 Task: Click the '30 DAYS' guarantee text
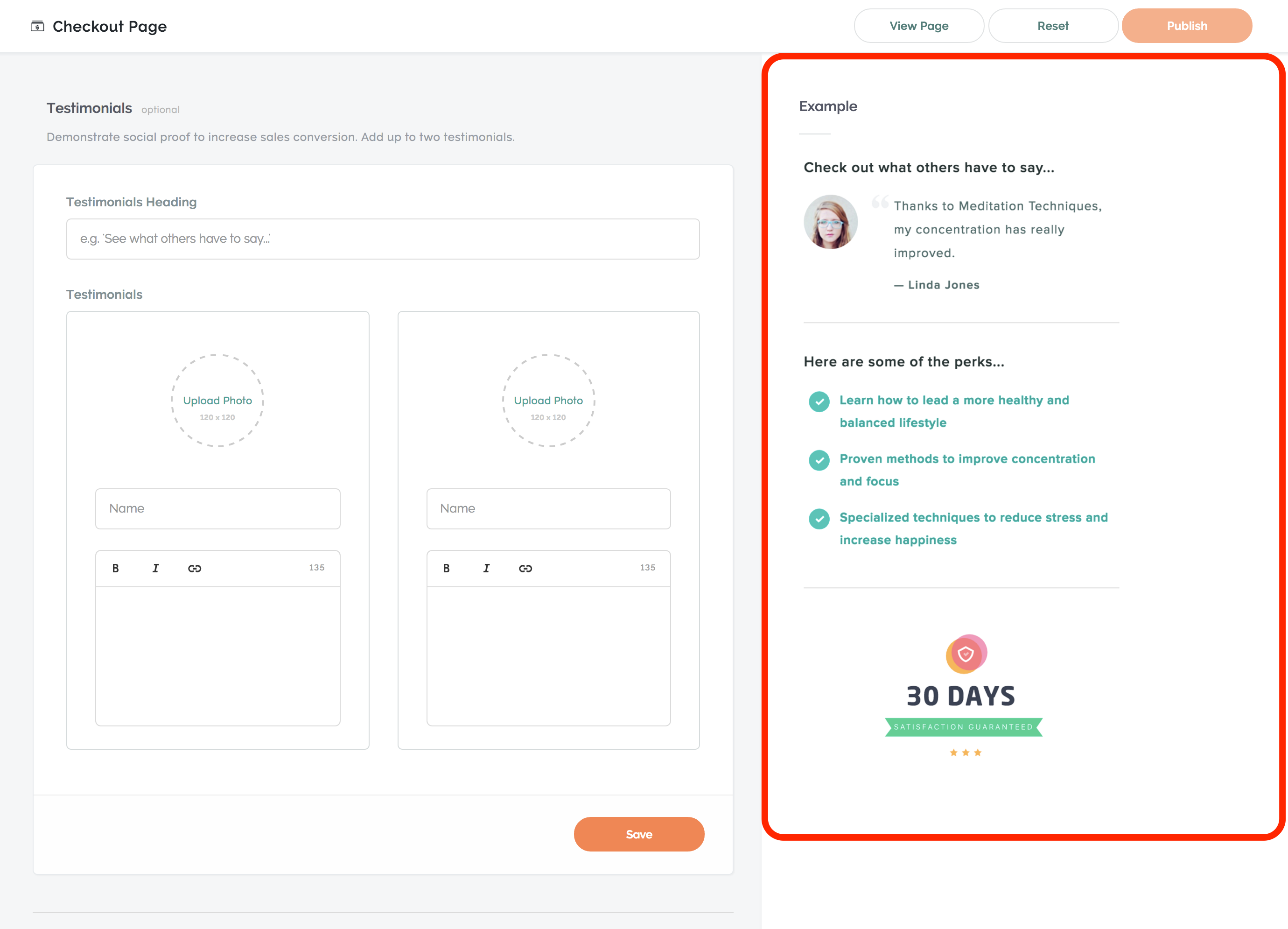click(x=961, y=697)
